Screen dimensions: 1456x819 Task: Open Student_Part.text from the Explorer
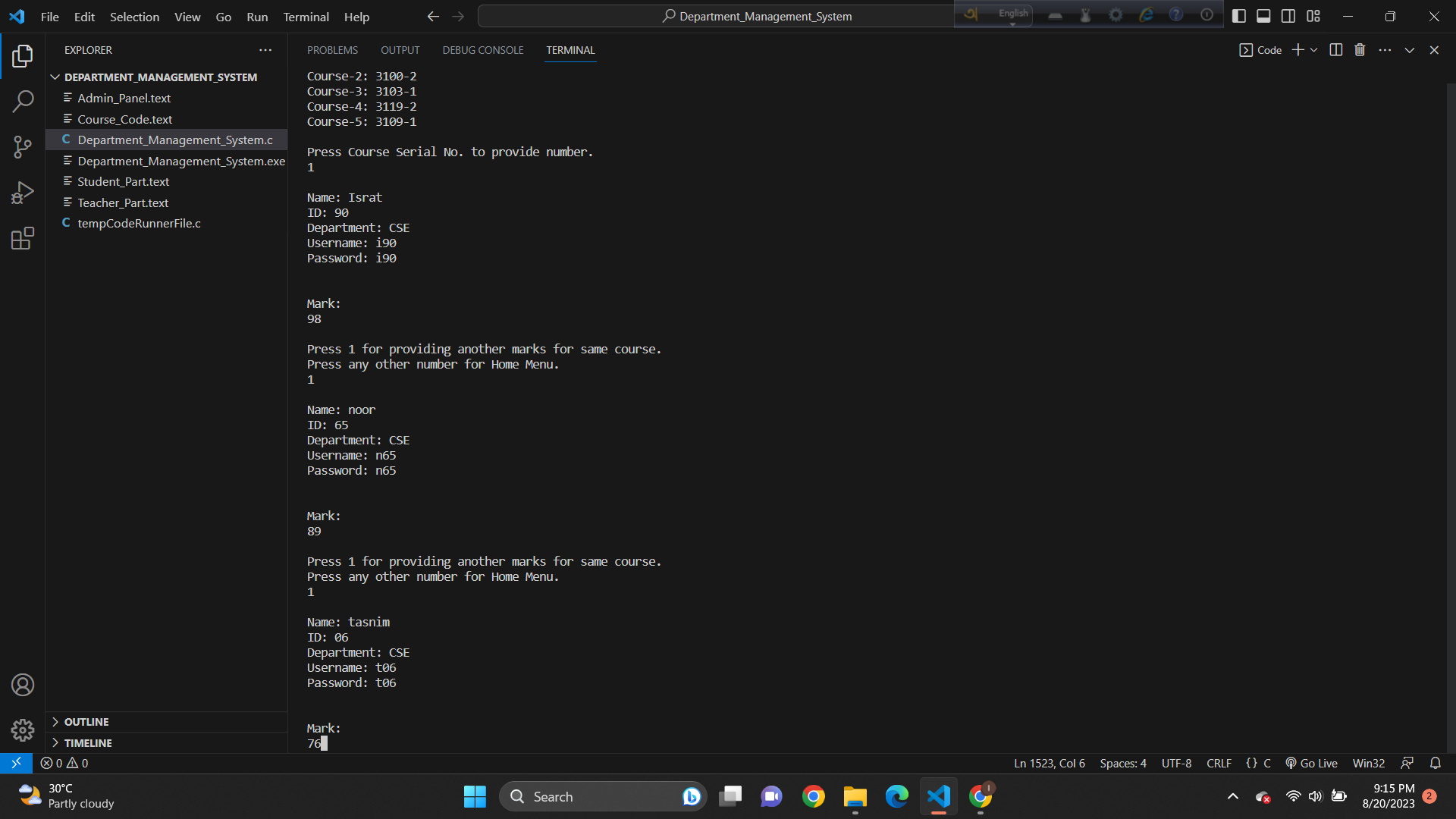(x=124, y=181)
